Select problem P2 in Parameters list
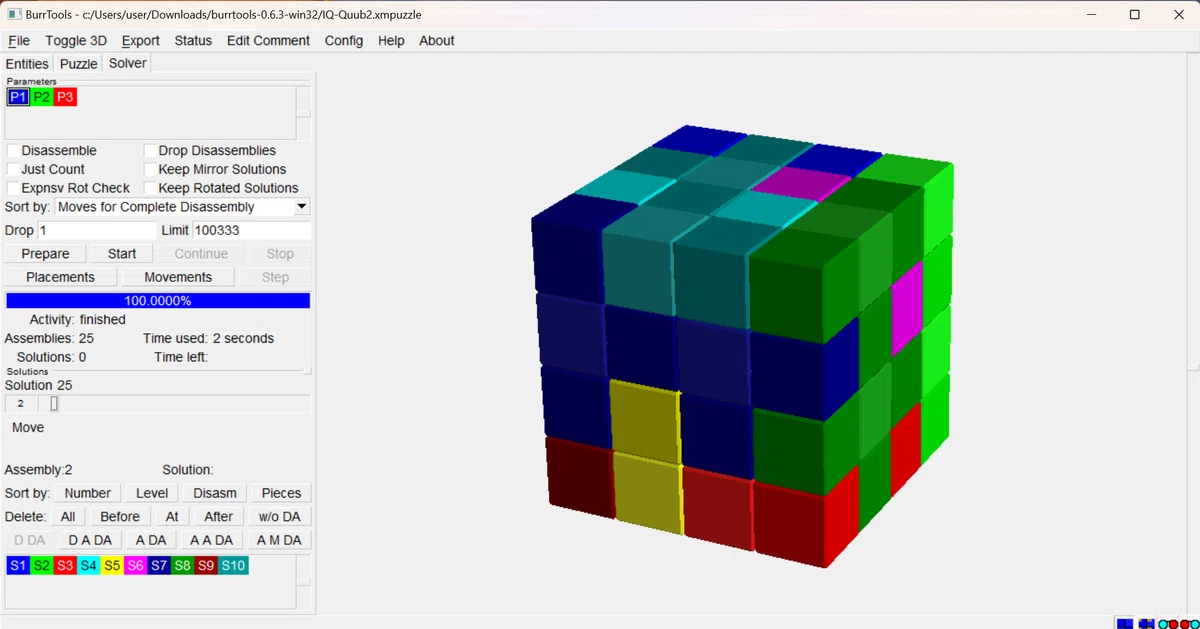The height and width of the screenshot is (629, 1200). click(x=41, y=97)
